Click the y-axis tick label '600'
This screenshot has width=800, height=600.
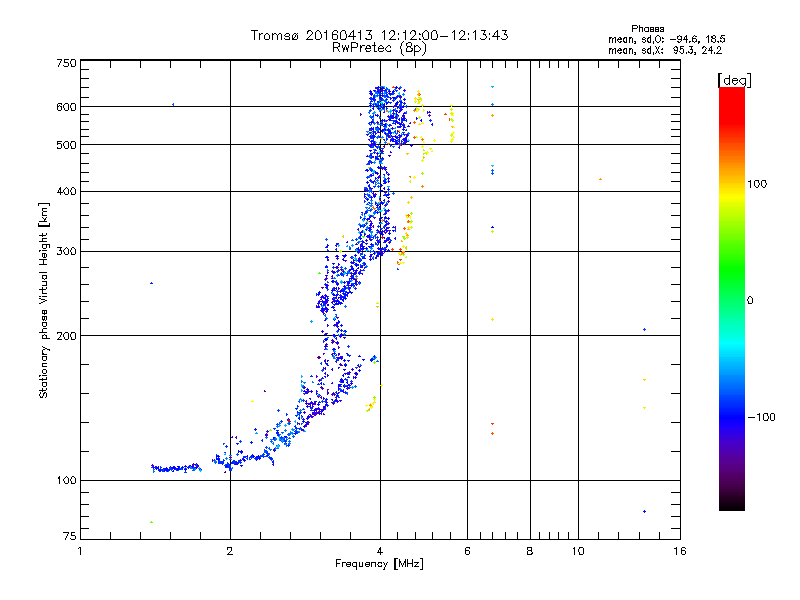coord(66,107)
